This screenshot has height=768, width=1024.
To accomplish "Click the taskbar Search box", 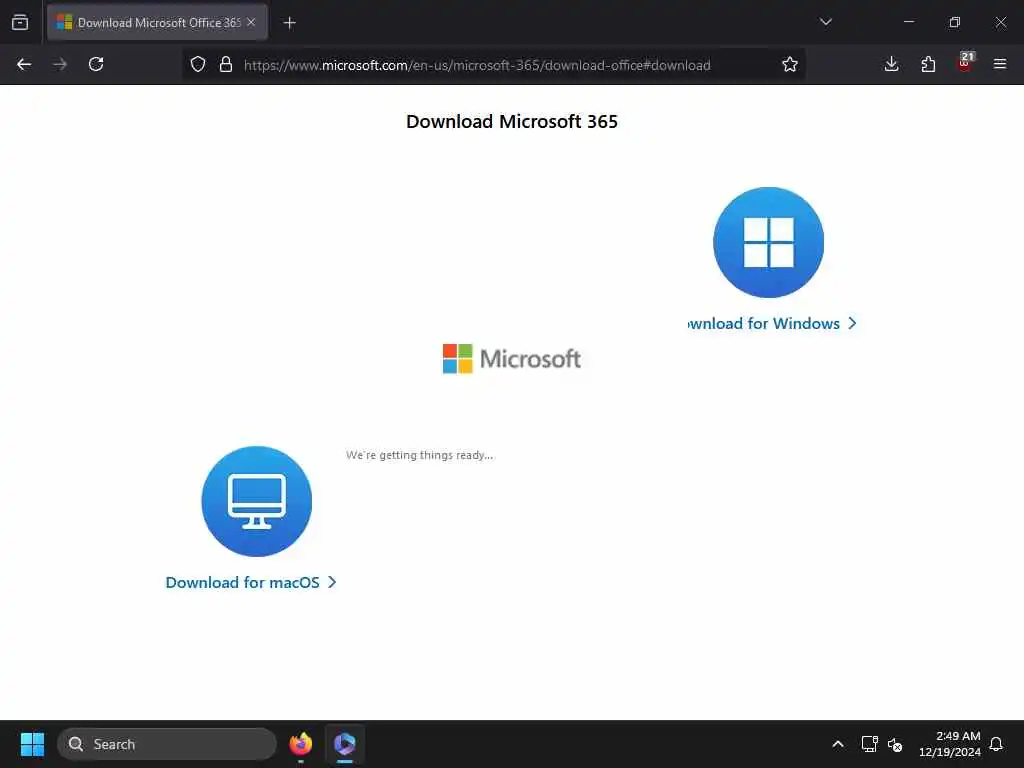I will (167, 744).
